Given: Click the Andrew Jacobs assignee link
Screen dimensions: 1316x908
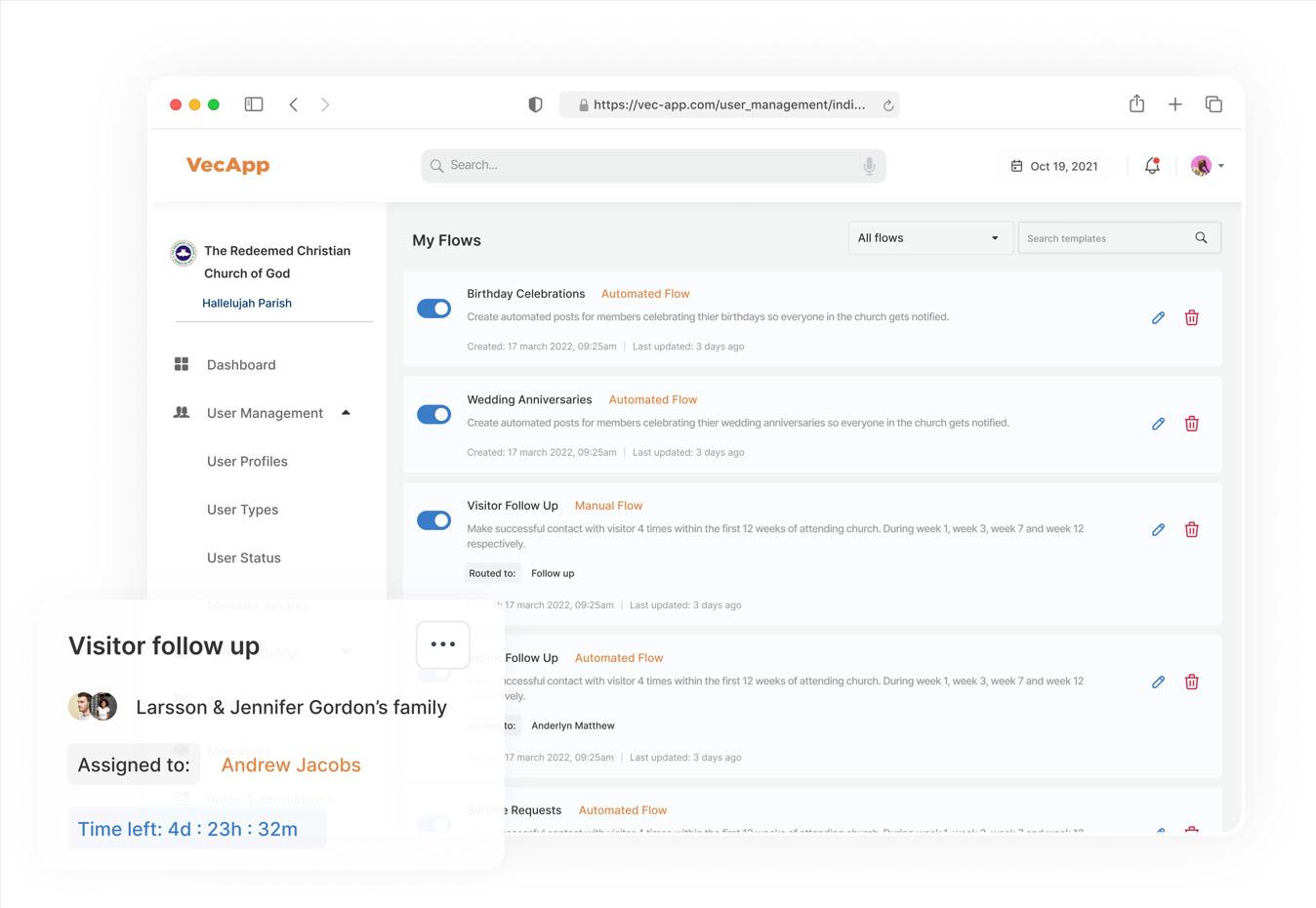Looking at the screenshot, I should pyautogui.click(x=291, y=765).
